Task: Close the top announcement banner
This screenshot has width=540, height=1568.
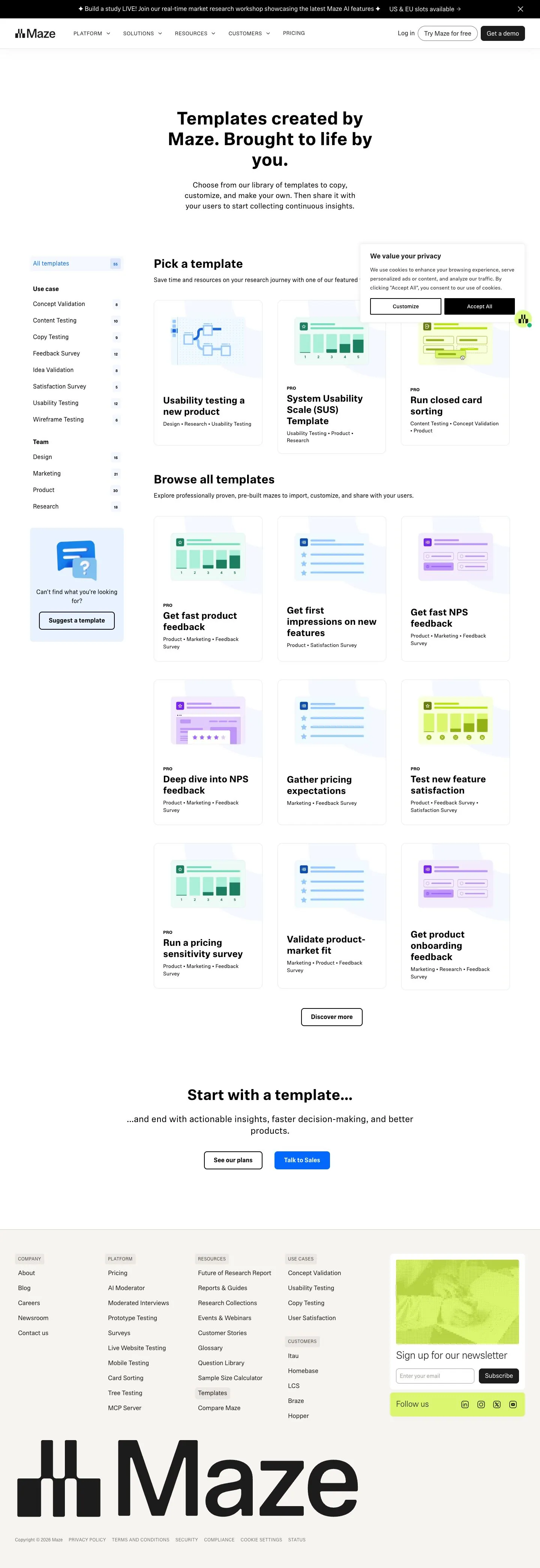Action: tap(520, 9)
